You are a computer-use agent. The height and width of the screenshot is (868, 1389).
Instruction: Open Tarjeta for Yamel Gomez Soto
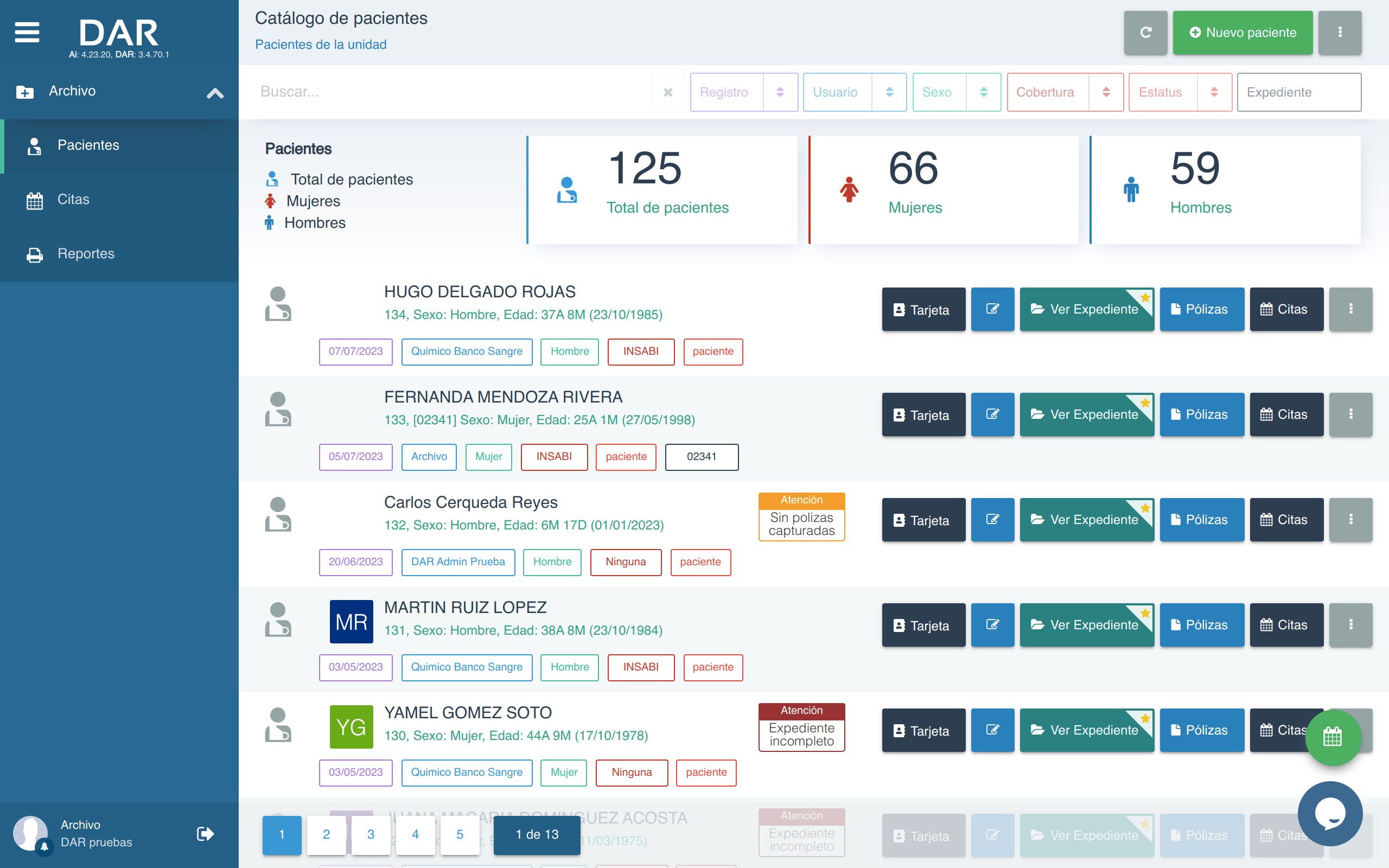tap(923, 730)
